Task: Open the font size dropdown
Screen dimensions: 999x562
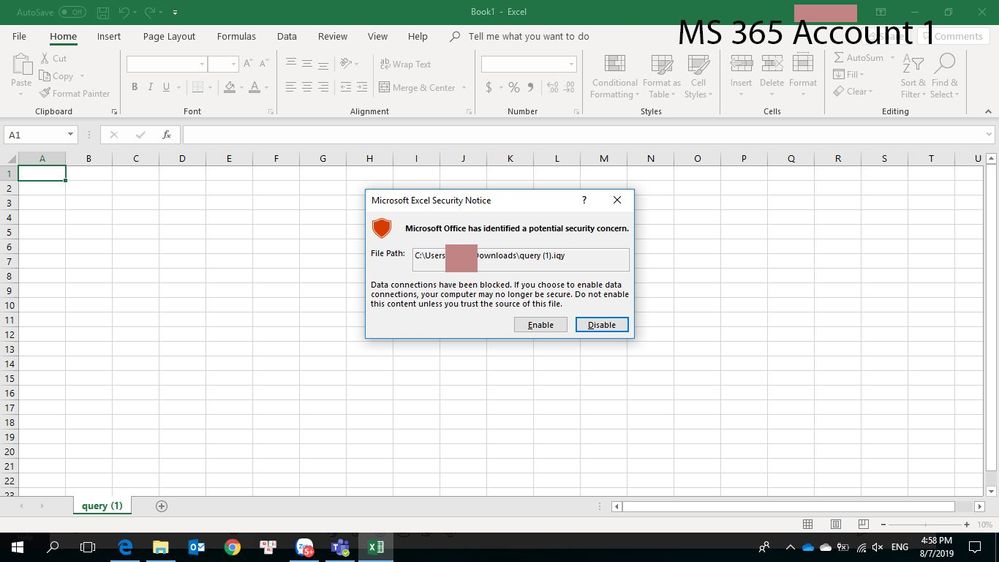Action: coord(233,64)
